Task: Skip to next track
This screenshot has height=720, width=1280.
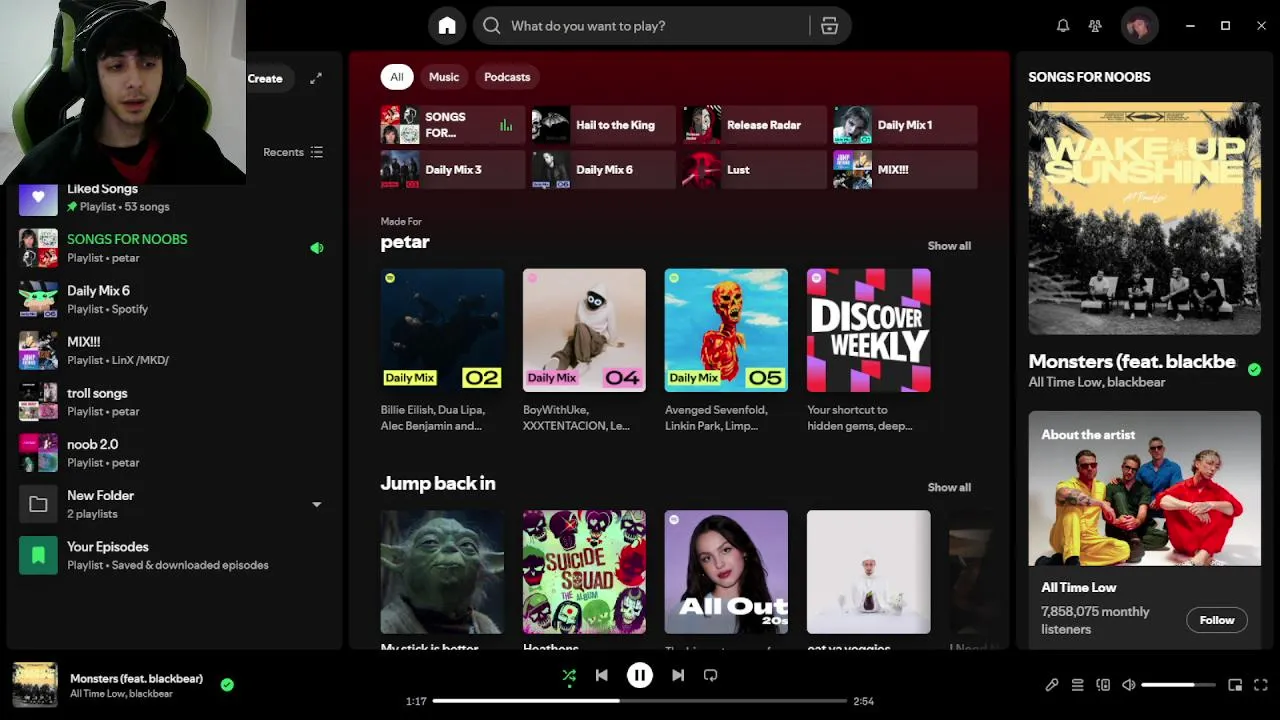Action: pyautogui.click(x=678, y=675)
